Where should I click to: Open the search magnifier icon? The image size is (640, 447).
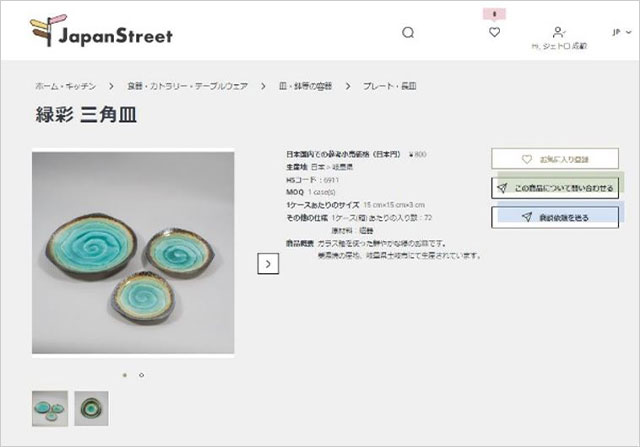click(x=408, y=33)
